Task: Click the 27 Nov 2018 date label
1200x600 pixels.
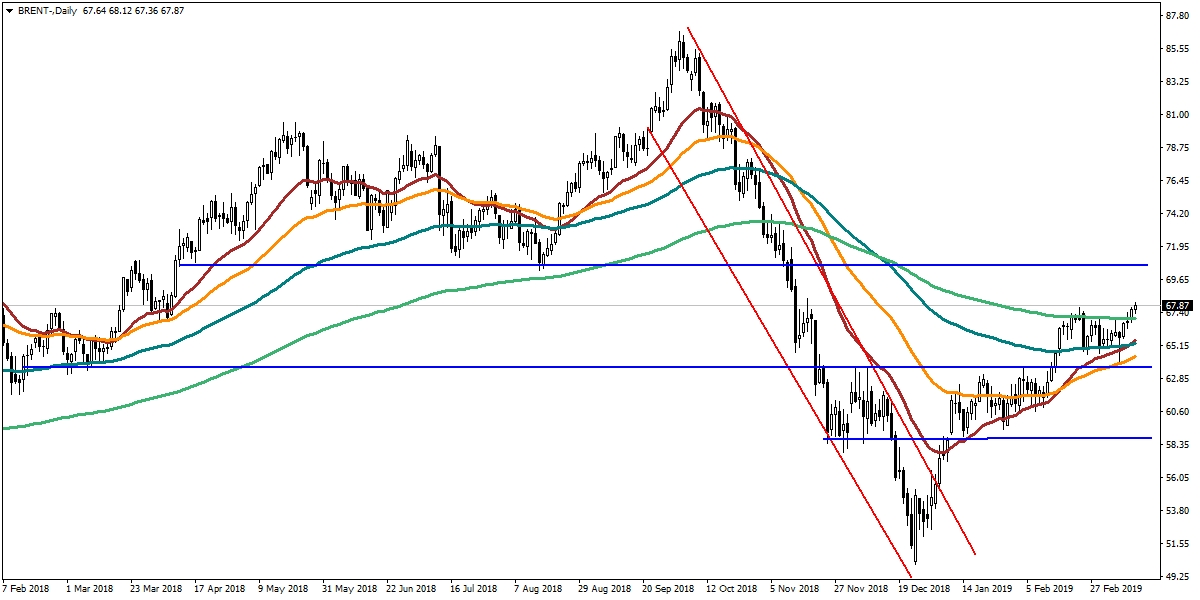Action: (x=861, y=590)
